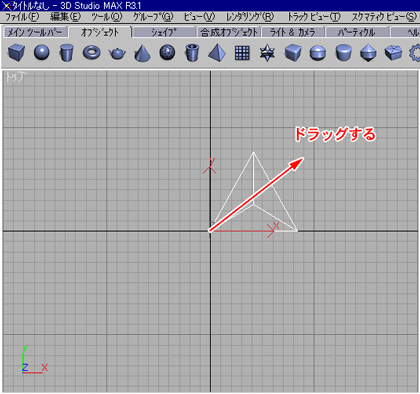Open the トラック ビュー(T) menu
This screenshot has height=394, width=420.
[314, 17]
